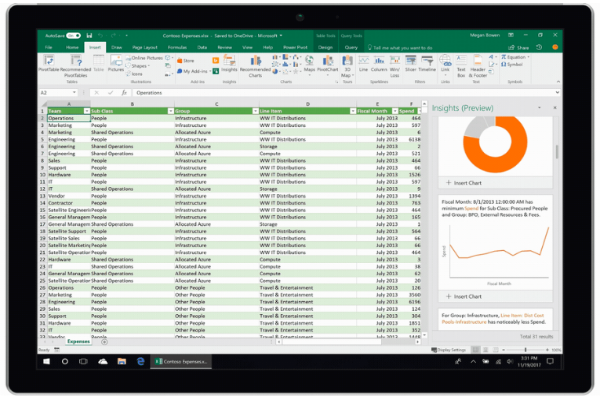Open the 3D Map tool

[347, 66]
